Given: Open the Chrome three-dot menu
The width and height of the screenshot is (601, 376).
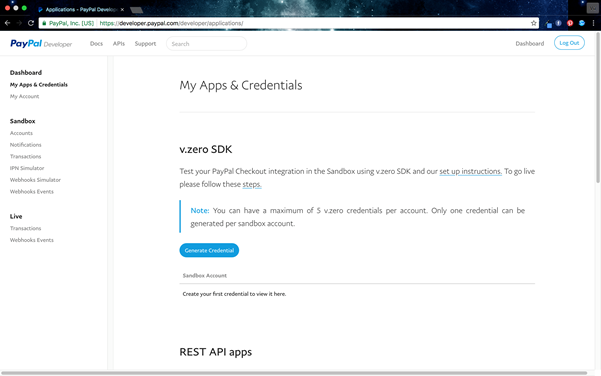Looking at the screenshot, I should tap(593, 23).
